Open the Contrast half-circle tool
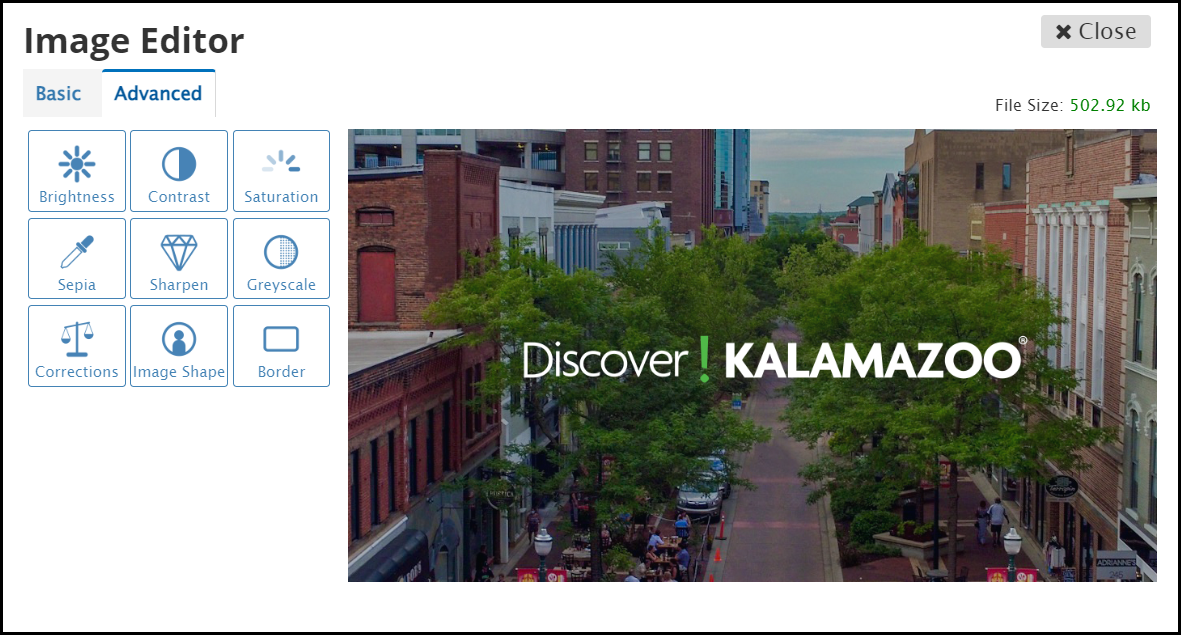The width and height of the screenshot is (1181, 635). 179,164
